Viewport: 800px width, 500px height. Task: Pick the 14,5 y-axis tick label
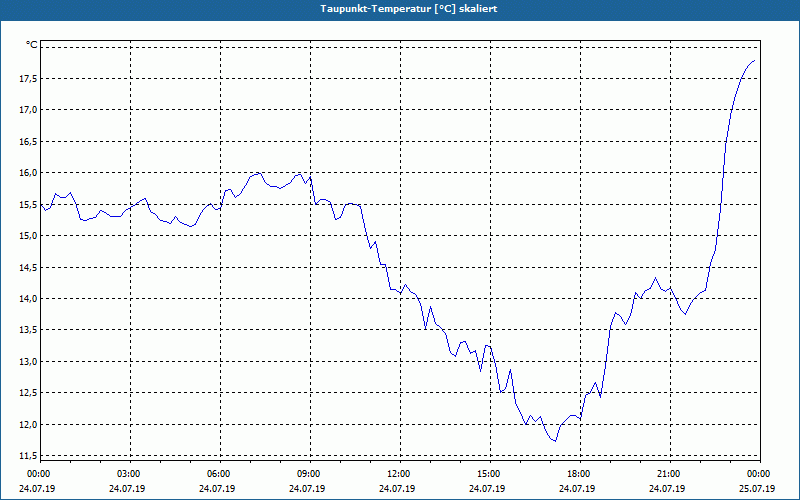point(29,267)
